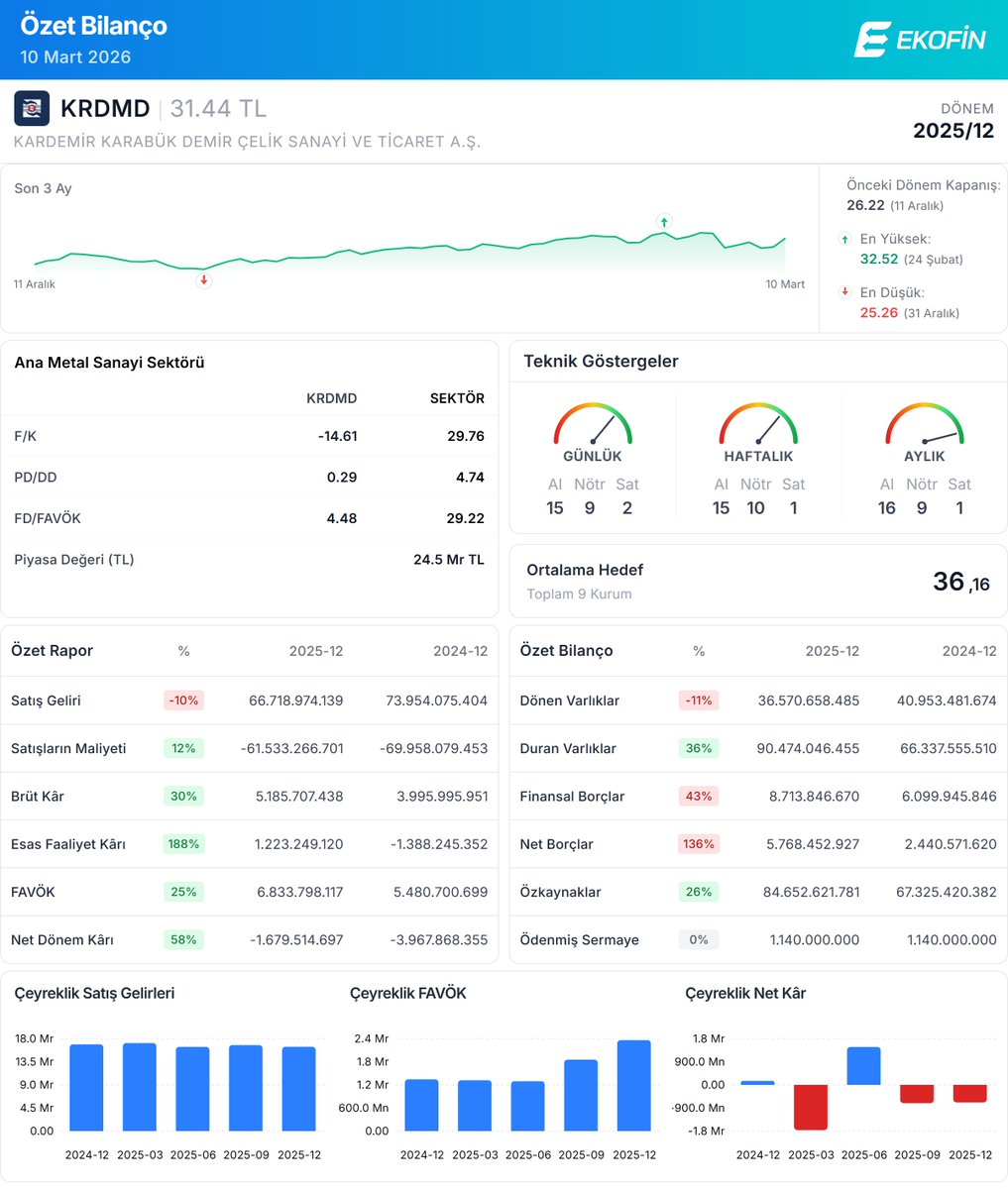Click the red 2025-12 bar in Net Kâr chart
This screenshot has width=1008, height=1189.
[970, 1094]
